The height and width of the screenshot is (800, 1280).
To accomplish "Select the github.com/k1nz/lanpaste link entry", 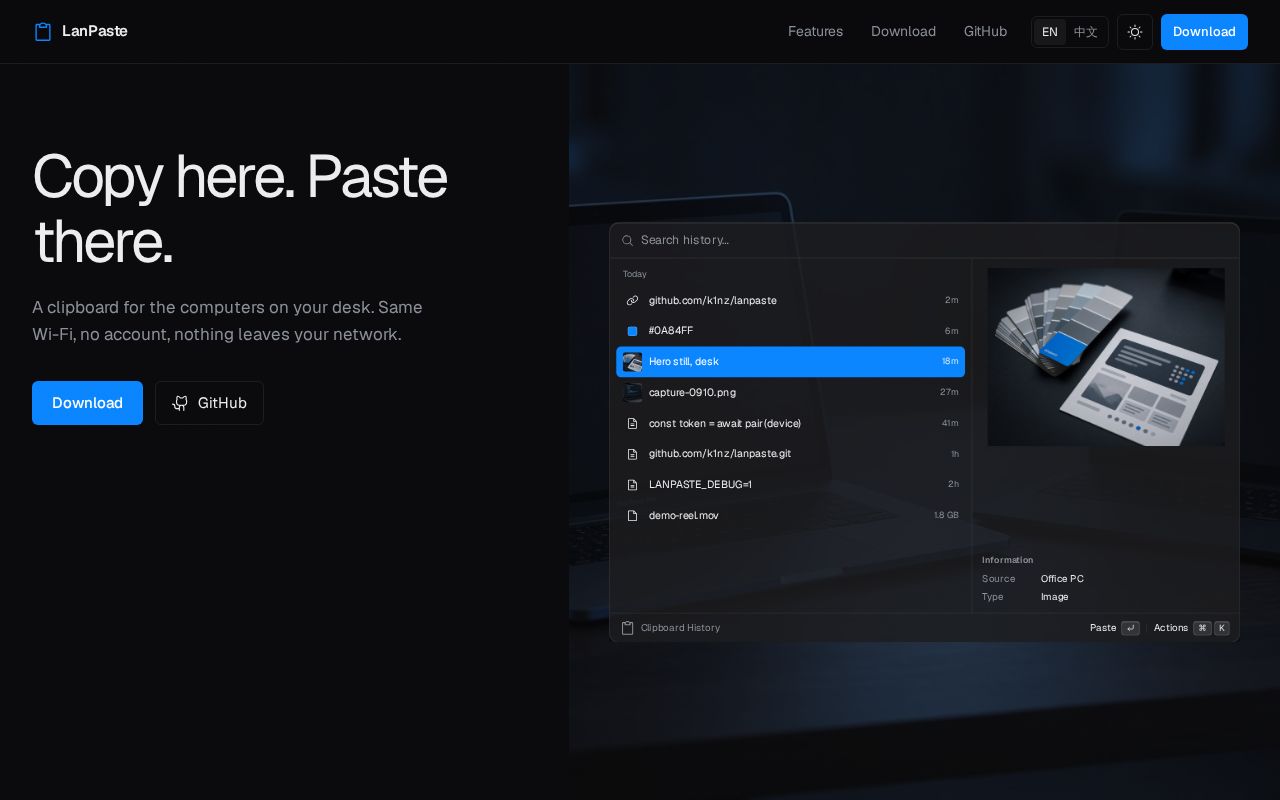I will pos(790,300).
